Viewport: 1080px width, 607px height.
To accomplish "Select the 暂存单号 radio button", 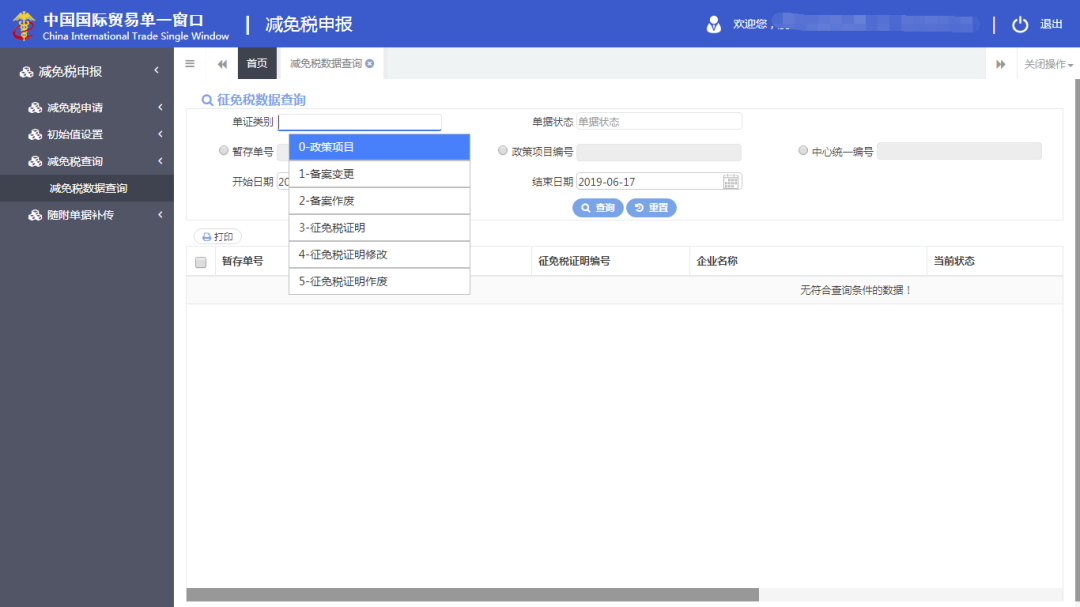I will click(x=226, y=151).
